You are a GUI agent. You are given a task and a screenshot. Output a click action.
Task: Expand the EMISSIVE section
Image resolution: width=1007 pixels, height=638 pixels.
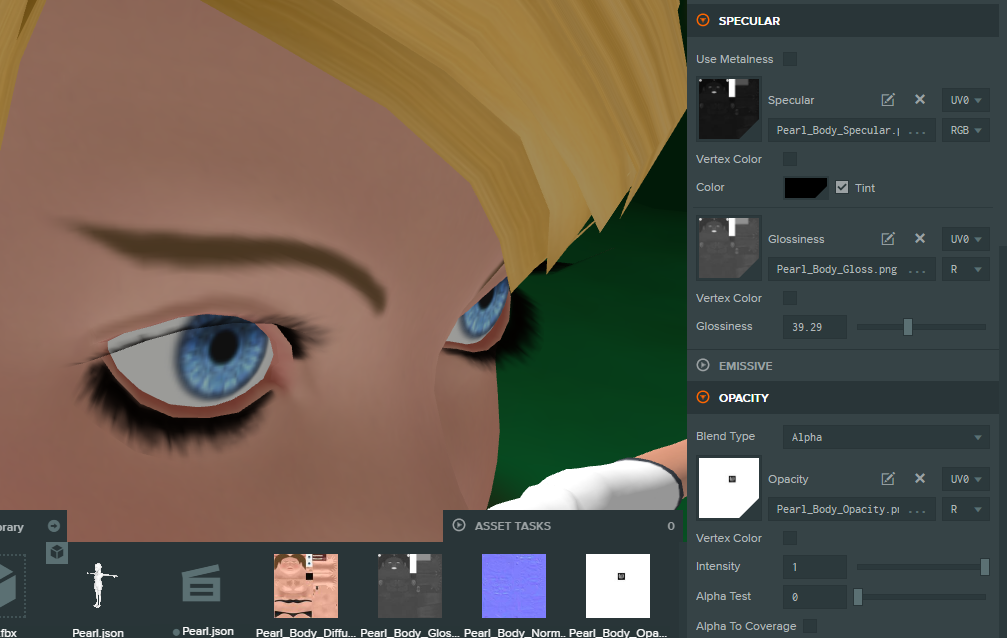point(703,366)
